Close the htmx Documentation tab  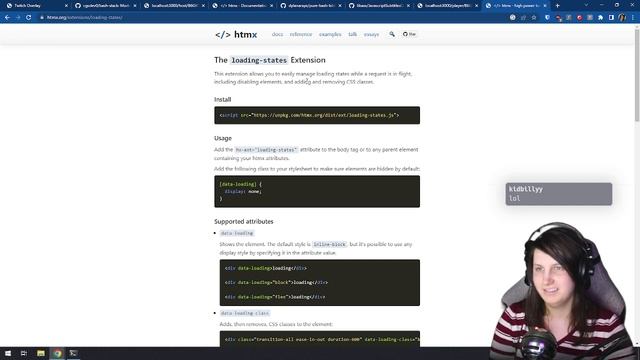pyautogui.click(x=271, y=6)
